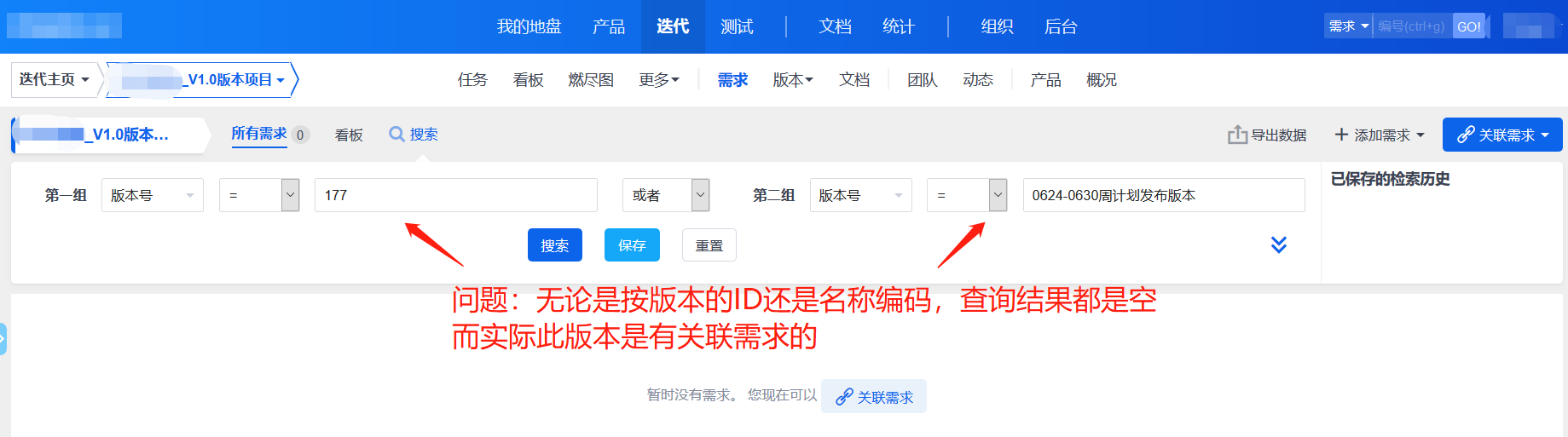Open the left sidebar collapse handle
1568x437 pixels.
[3, 339]
